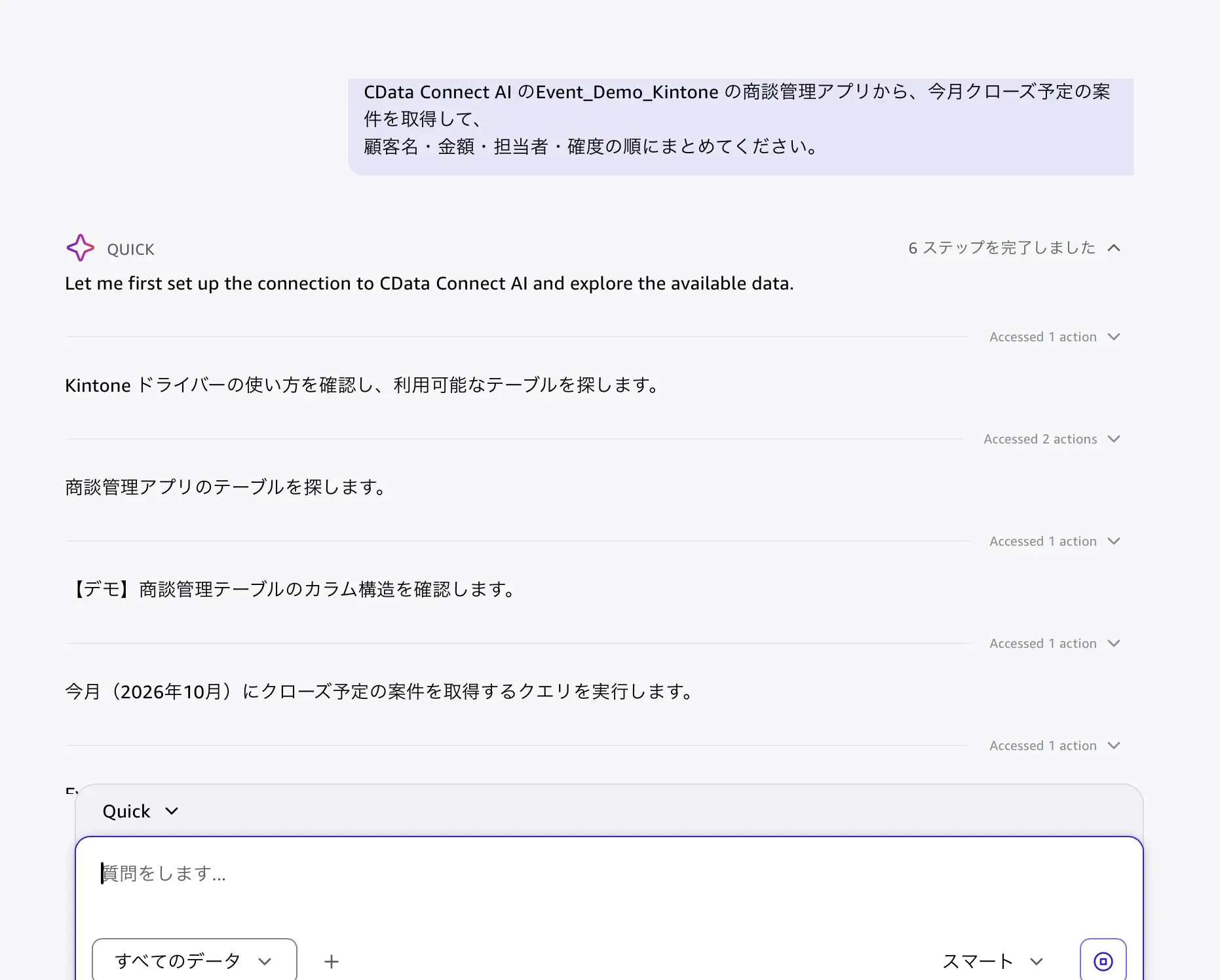The image size is (1220, 980).
Task: Open the Quick agent dropdown
Action: tap(140, 811)
